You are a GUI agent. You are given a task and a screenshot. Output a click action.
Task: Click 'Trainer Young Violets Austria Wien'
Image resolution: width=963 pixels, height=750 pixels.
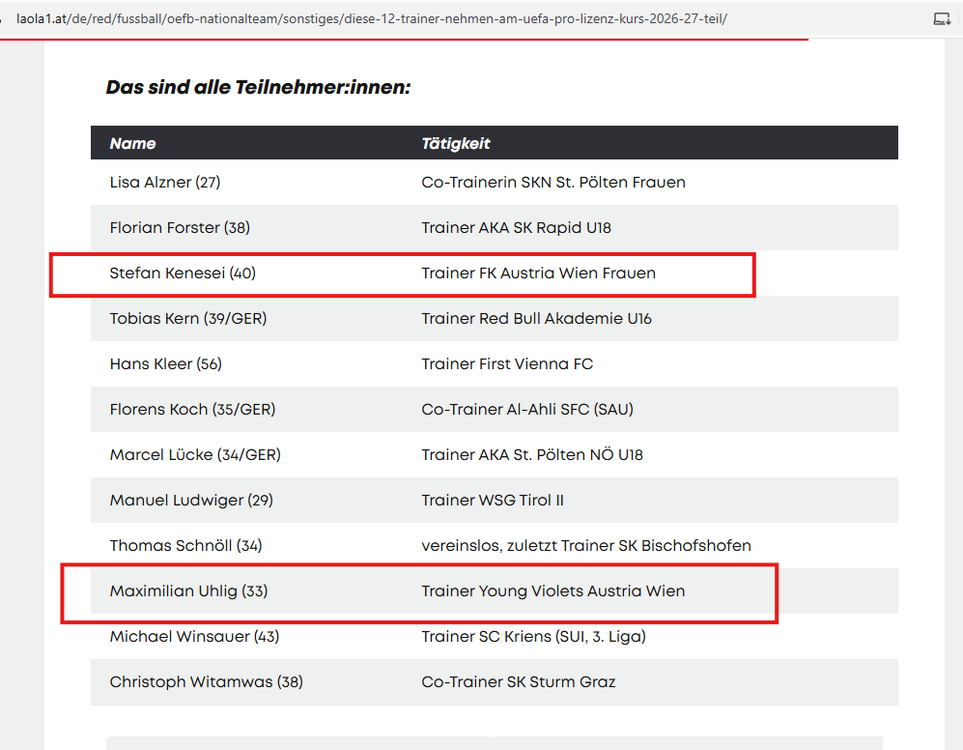tap(553, 592)
